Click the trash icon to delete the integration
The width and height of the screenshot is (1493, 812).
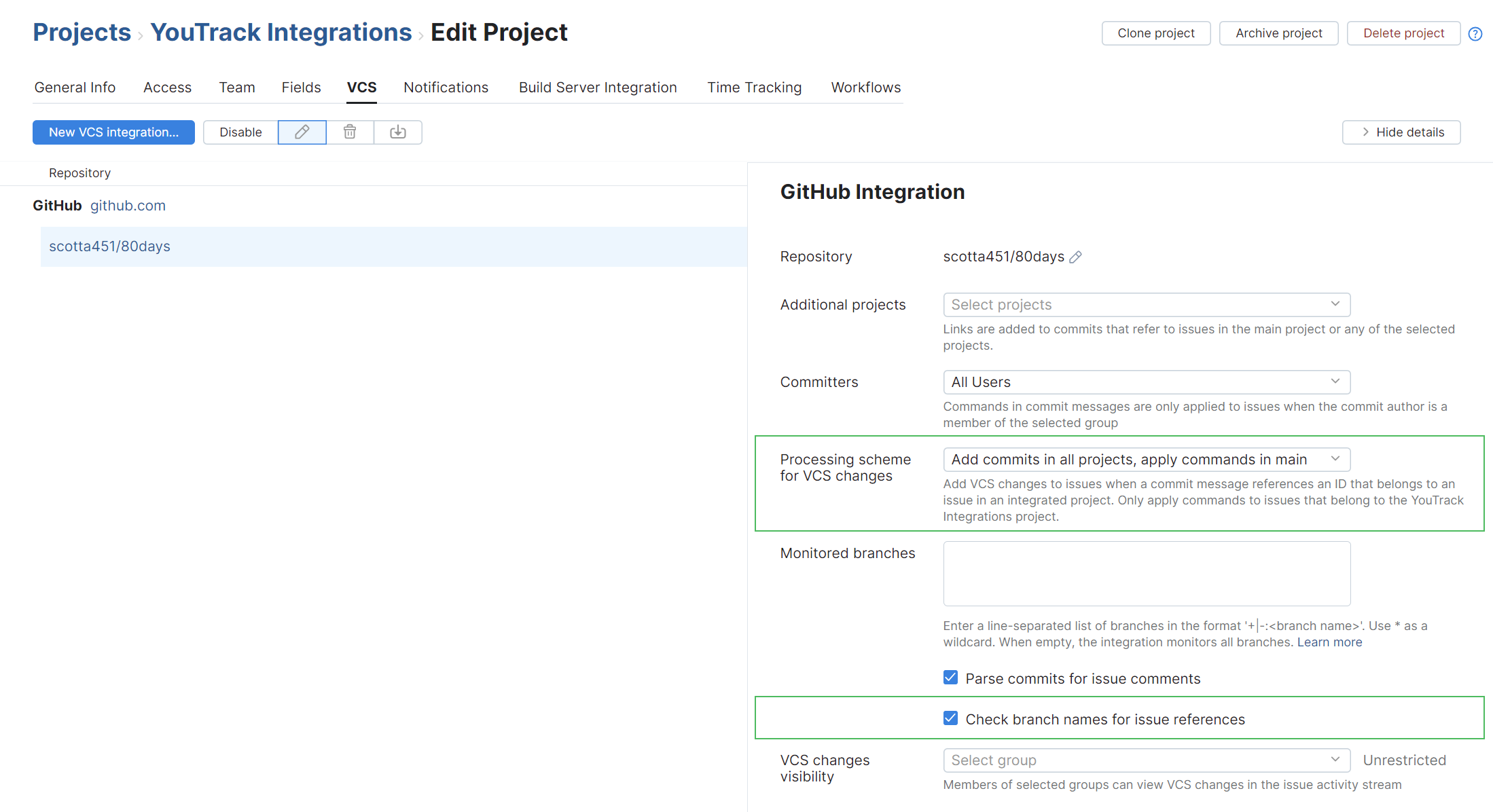(350, 132)
